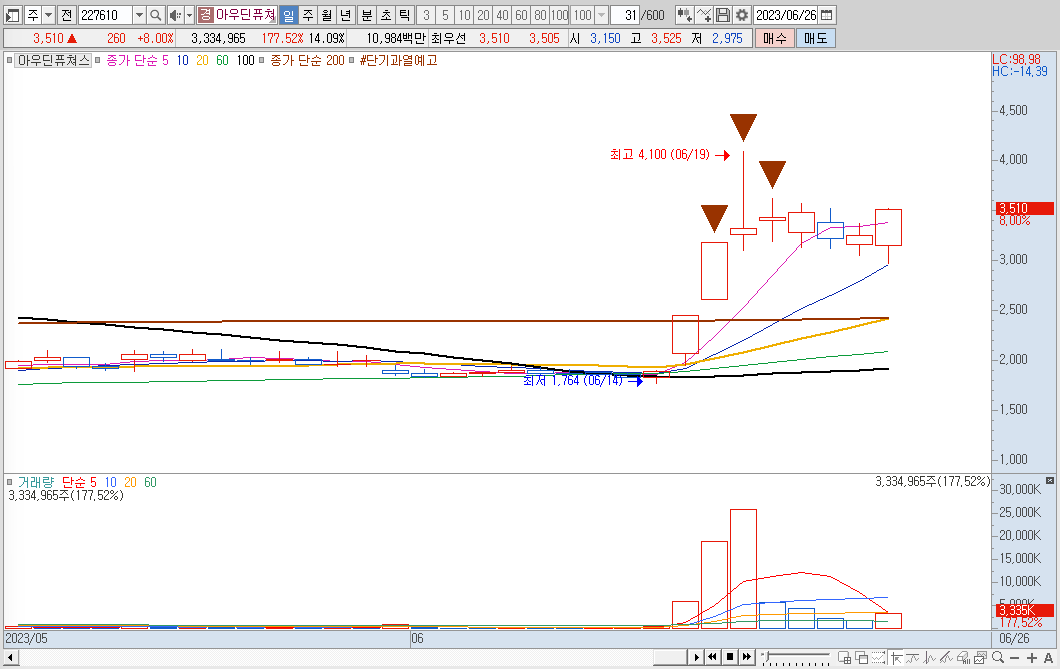This screenshot has height=669, width=1060.
Task: Click the stock code input field 227610
Action: point(105,15)
